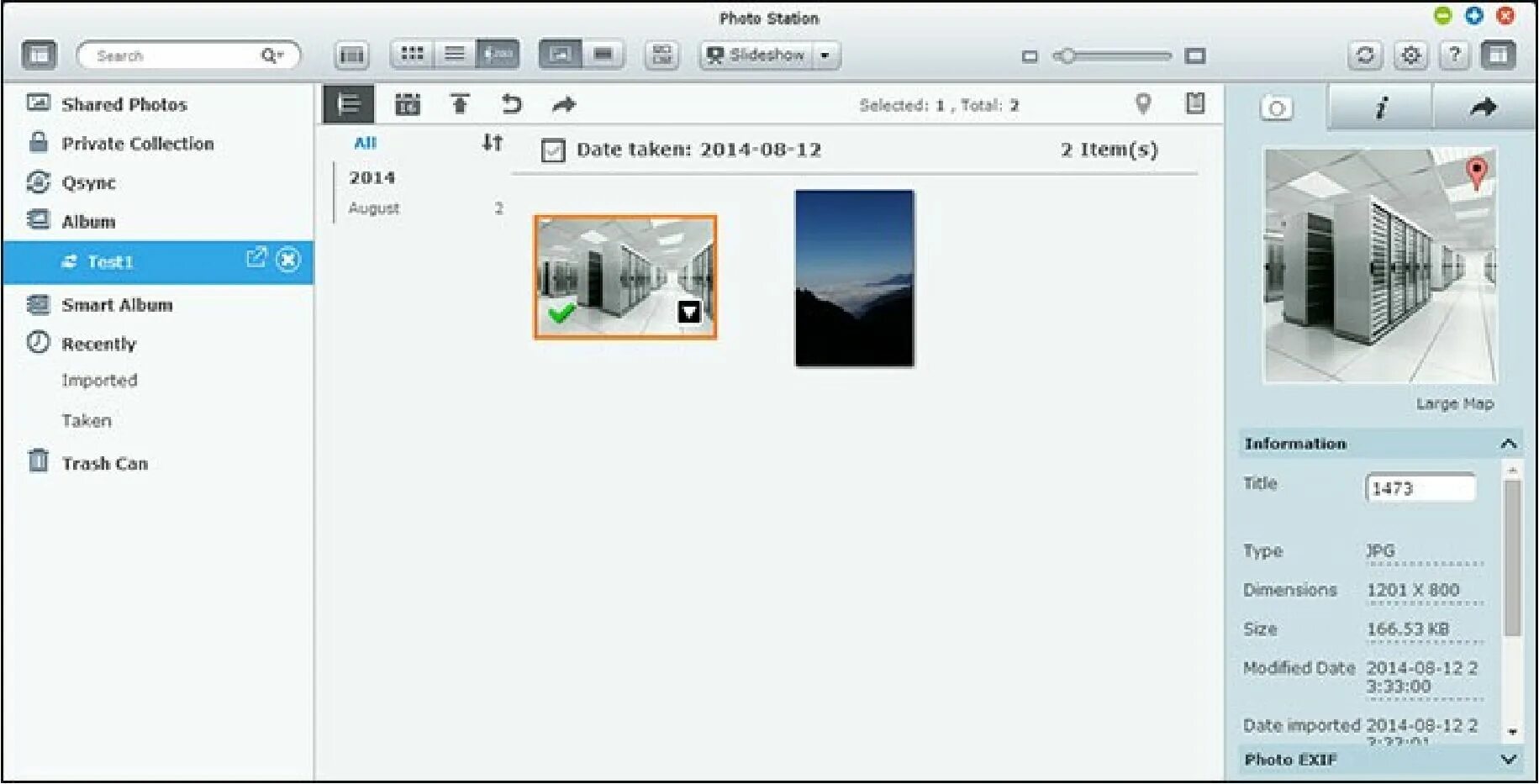Remove the Test1 album with X button
This screenshot has width=1539, height=784.
pos(288,259)
